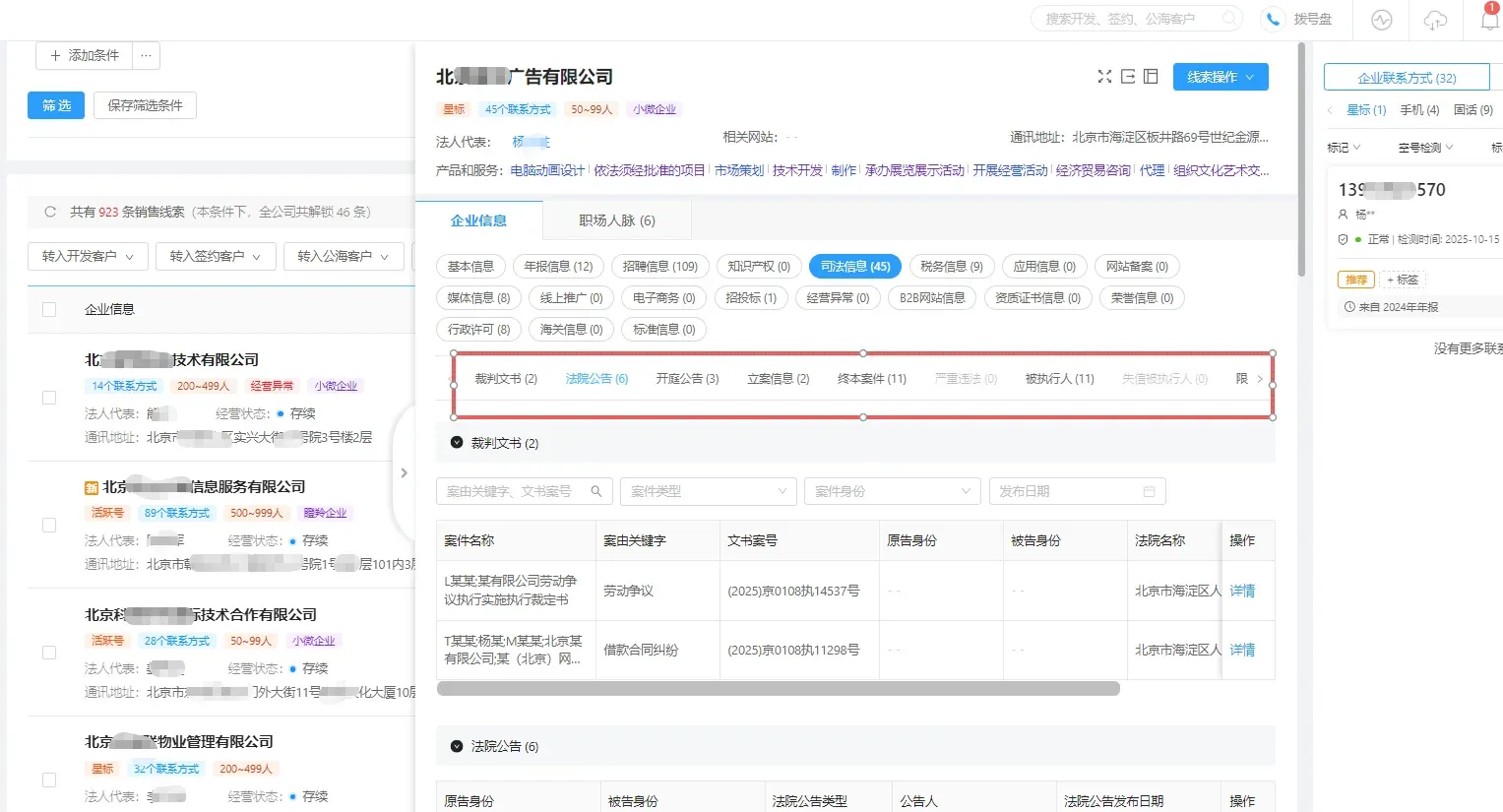Select checkbox for the 信息服务有限公司 row
The image size is (1503, 812).
click(49, 525)
